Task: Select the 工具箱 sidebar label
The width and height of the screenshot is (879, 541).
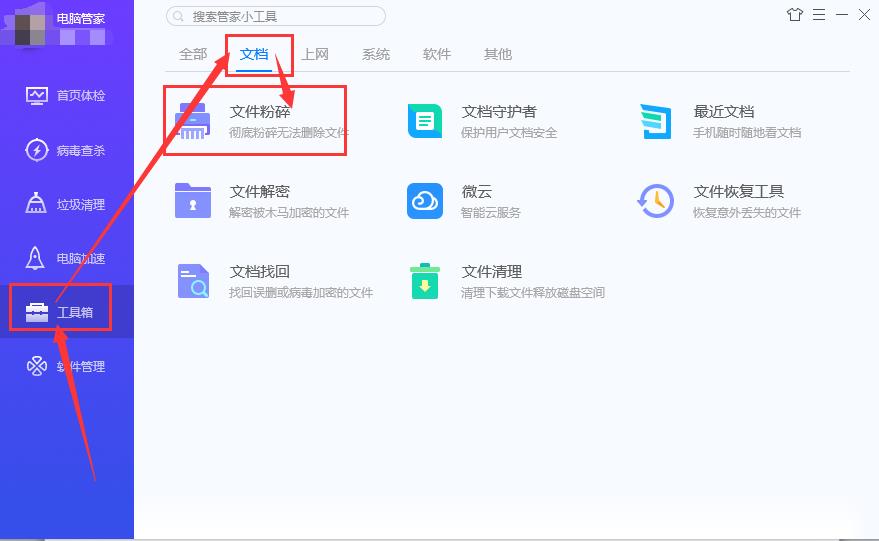Action: pyautogui.click(x=75, y=312)
